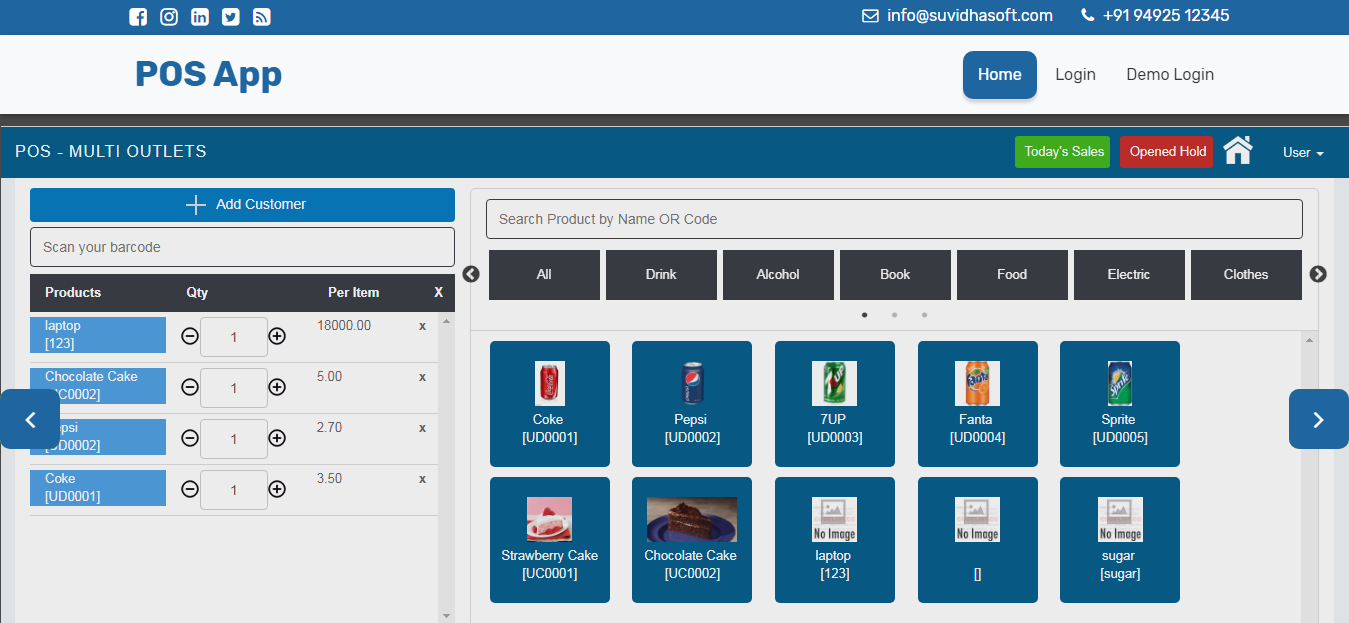Screen dimensions: 1349x623
Task: Select the Login menu item
Action: click(1075, 74)
